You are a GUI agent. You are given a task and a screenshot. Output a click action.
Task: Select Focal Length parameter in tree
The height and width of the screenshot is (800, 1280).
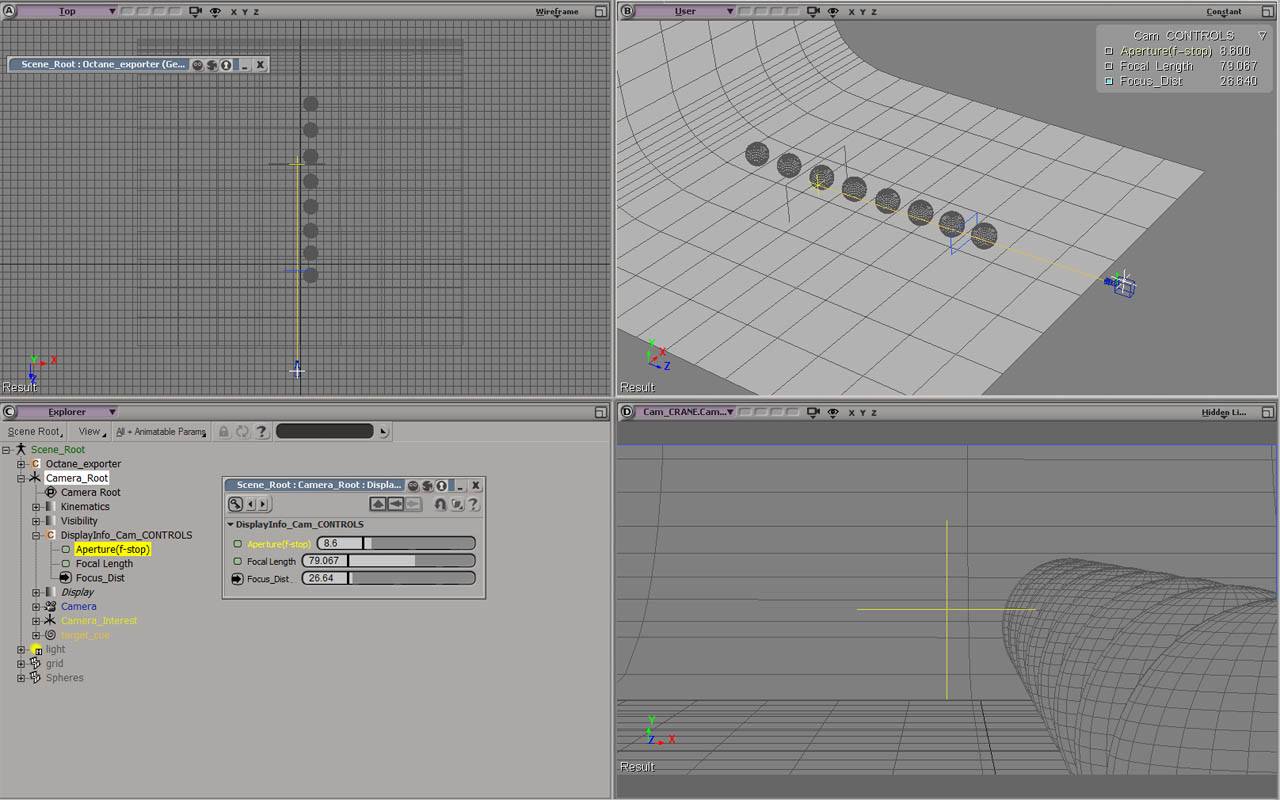click(x=104, y=564)
